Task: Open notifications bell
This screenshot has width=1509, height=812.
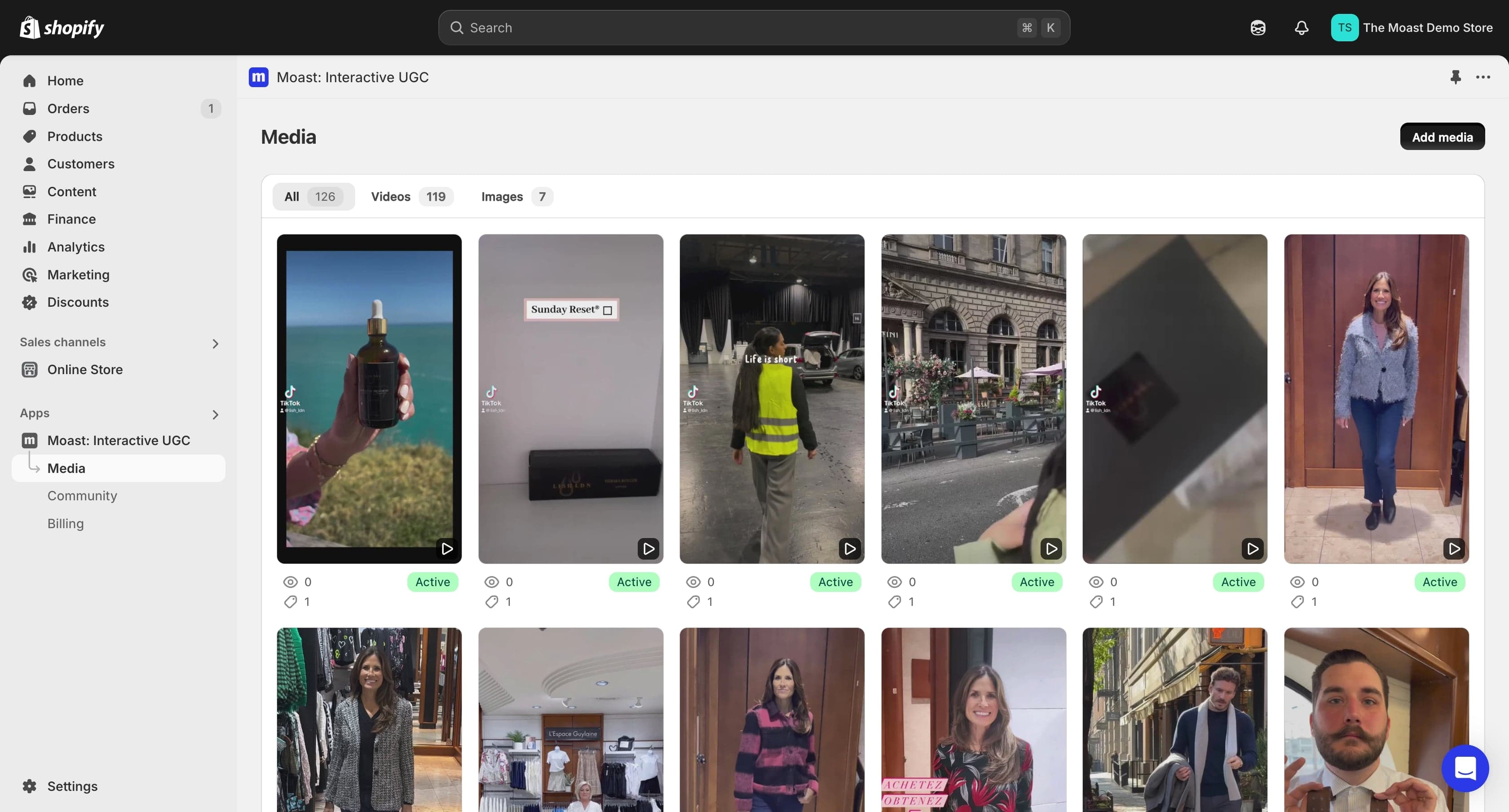Action: (1301, 27)
